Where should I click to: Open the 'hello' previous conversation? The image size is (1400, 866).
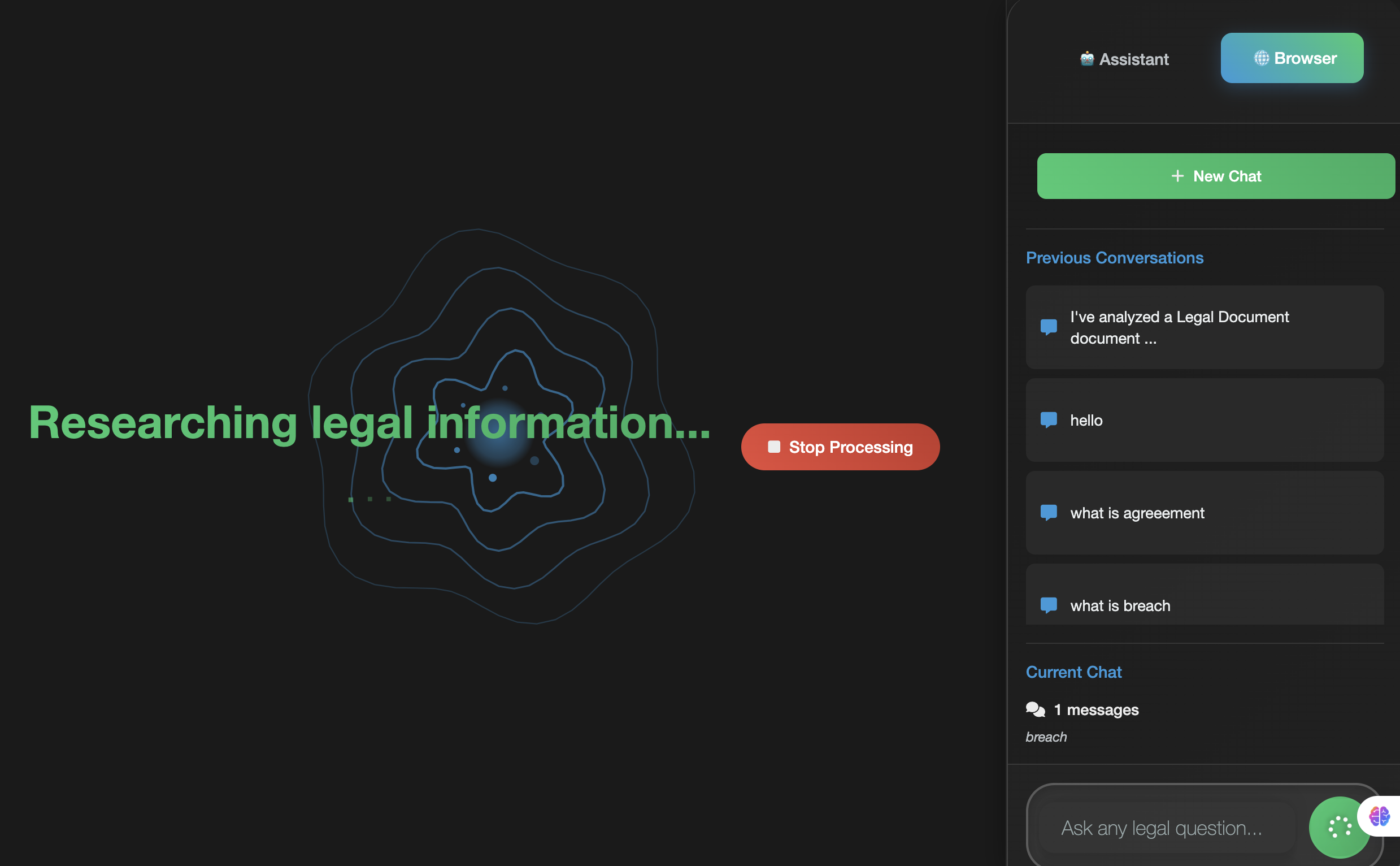[1205, 420]
